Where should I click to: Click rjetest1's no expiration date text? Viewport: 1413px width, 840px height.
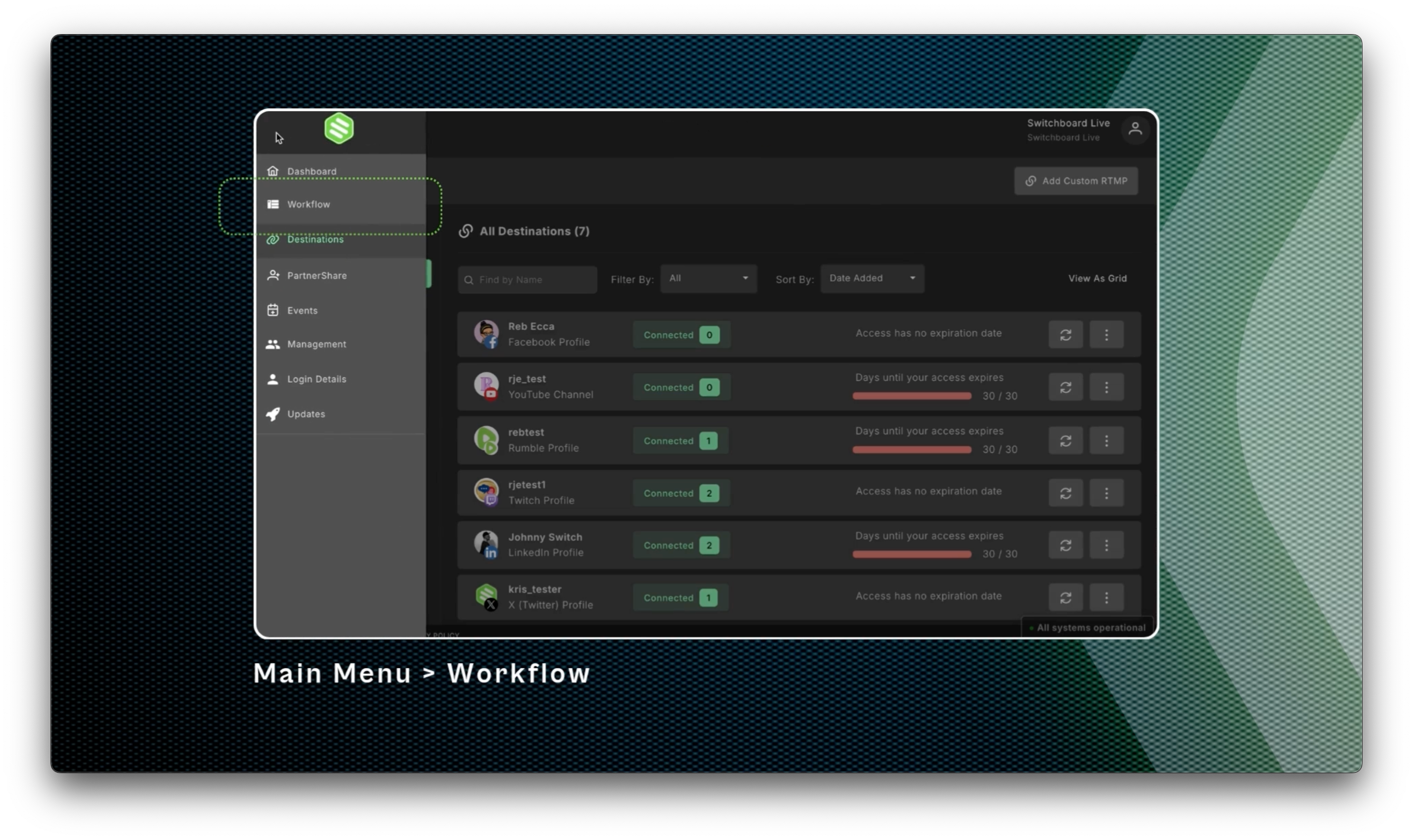point(928,491)
